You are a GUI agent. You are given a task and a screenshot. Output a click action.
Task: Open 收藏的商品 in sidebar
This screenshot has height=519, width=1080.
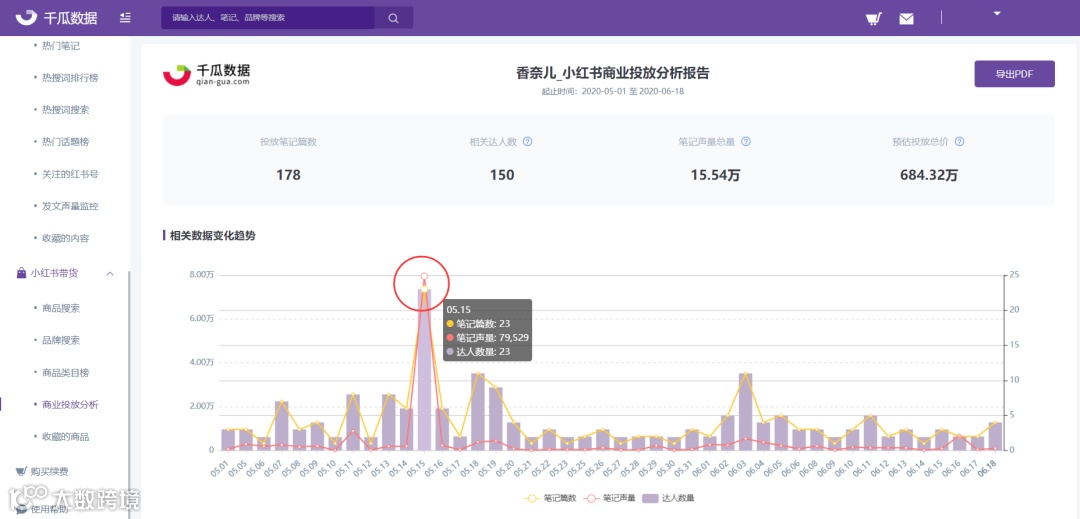[x=65, y=436]
